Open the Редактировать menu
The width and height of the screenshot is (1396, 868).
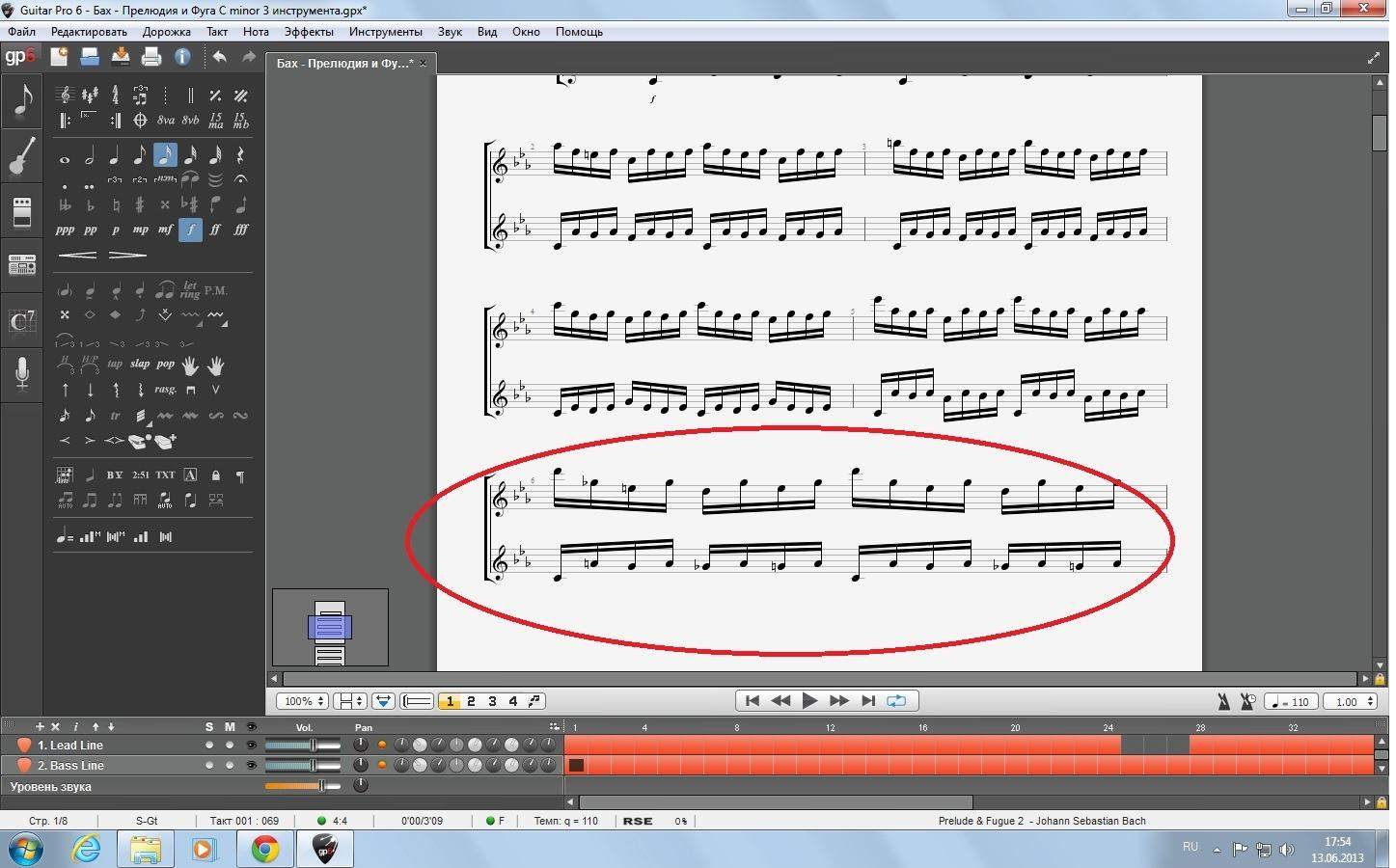(89, 32)
